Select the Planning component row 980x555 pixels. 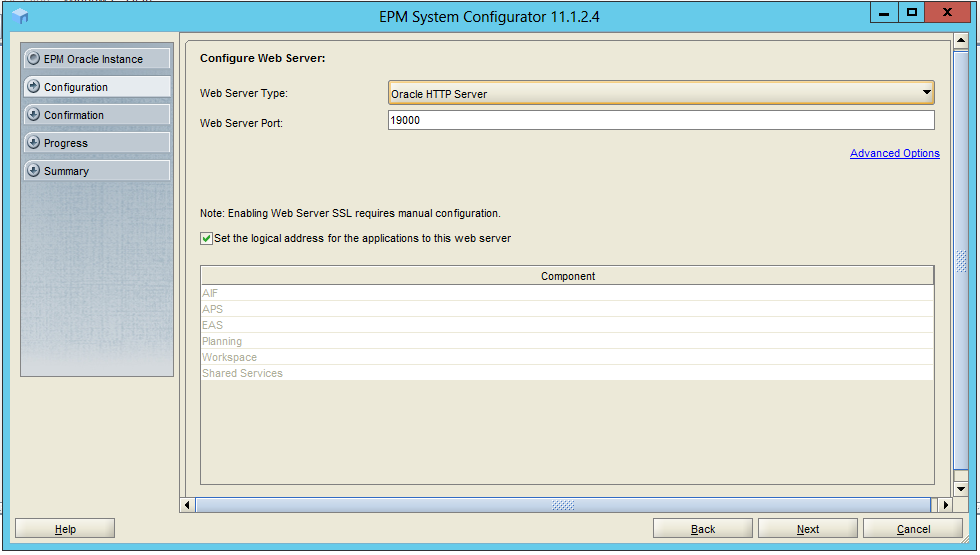tap(568, 341)
